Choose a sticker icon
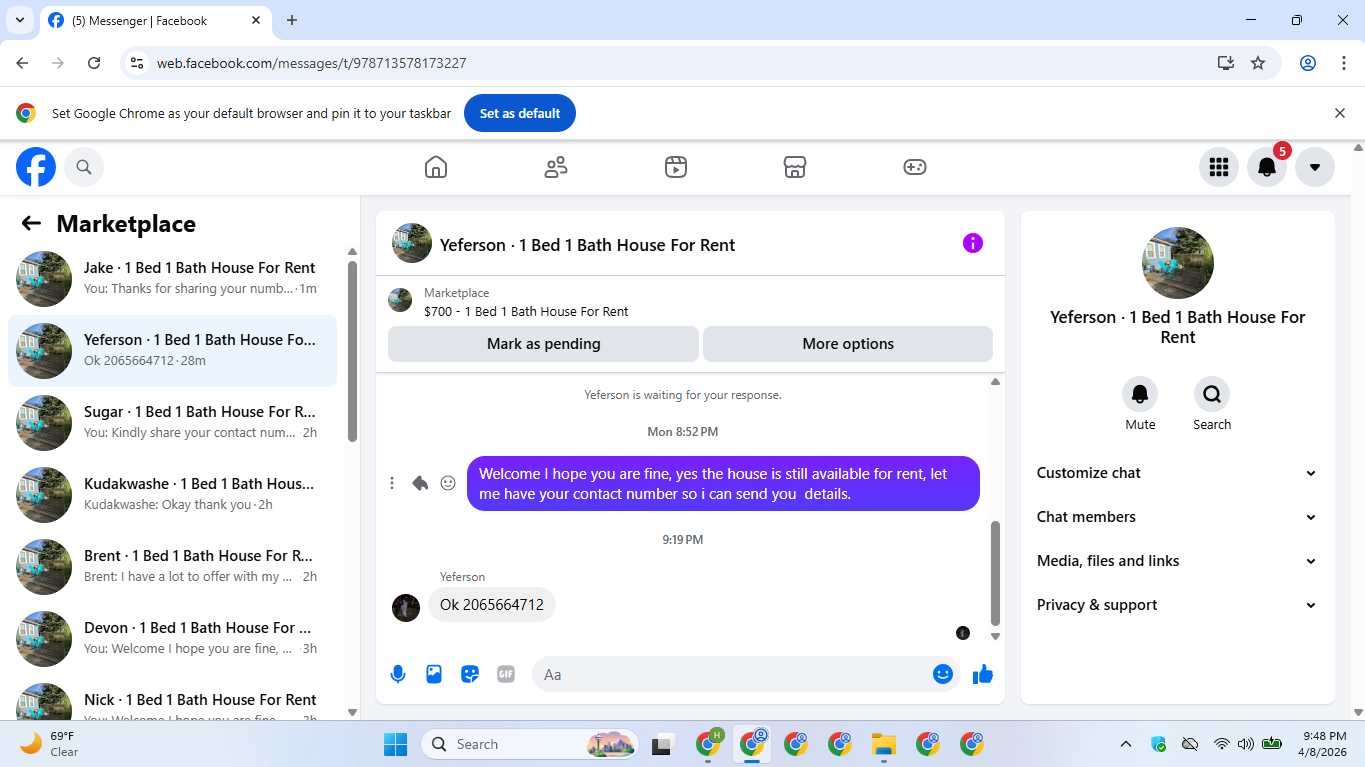The width and height of the screenshot is (1365, 767). 470,674
